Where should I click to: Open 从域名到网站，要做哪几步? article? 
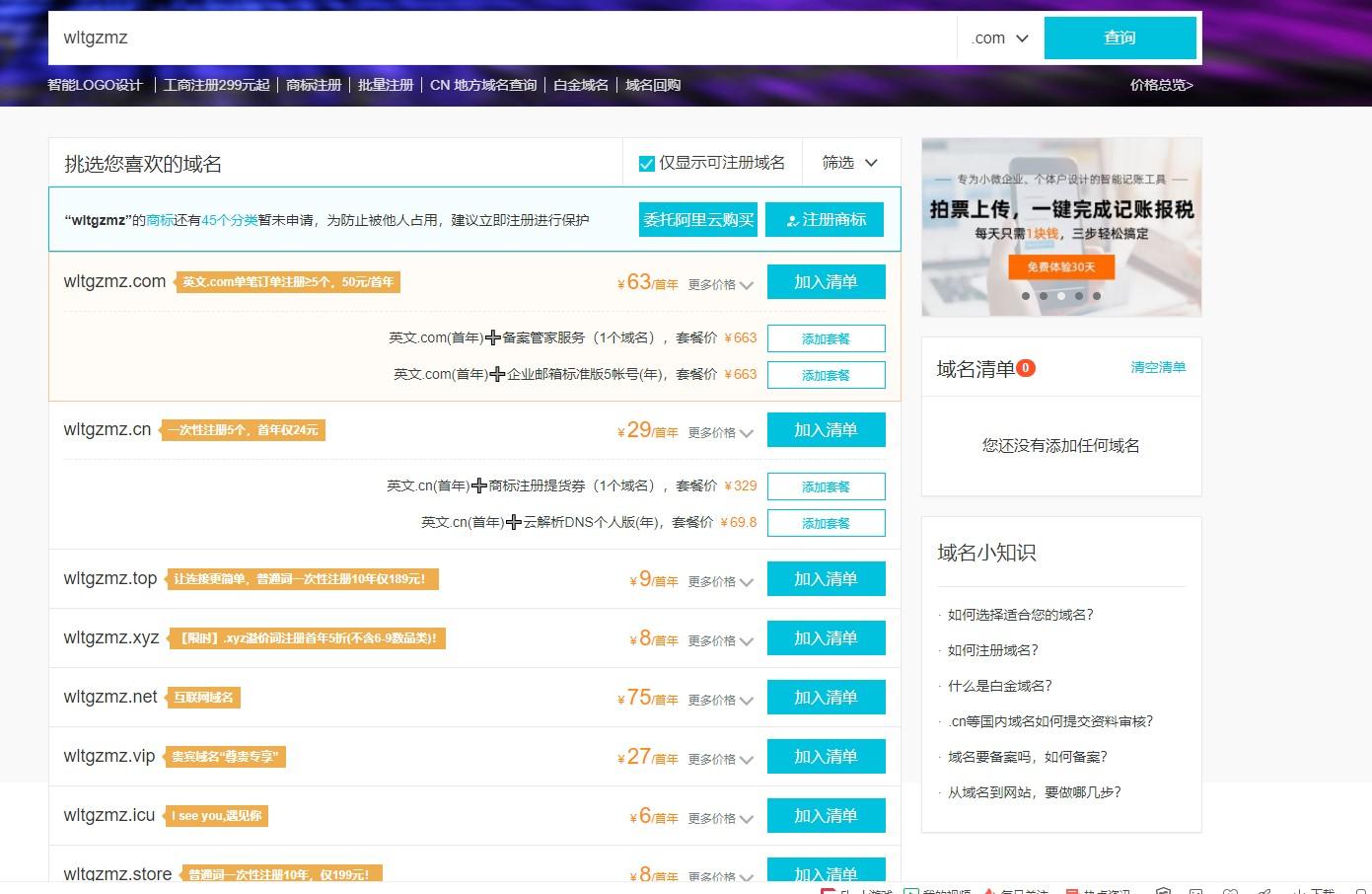coord(1034,792)
